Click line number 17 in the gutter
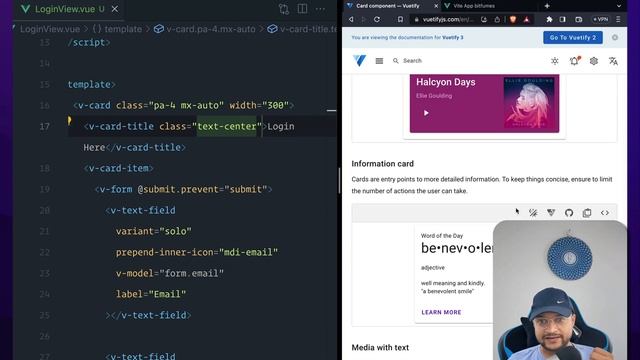The width and height of the screenshot is (640, 360). click(44, 127)
